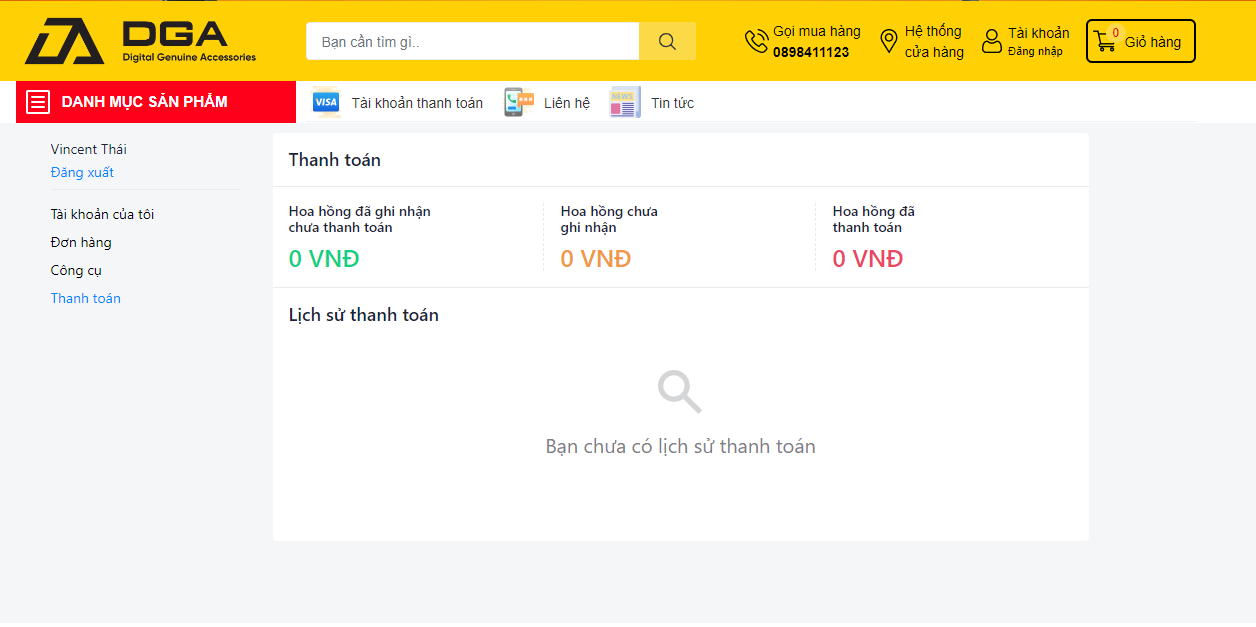
Task: Open Công cụ in the sidebar
Action: point(76,270)
